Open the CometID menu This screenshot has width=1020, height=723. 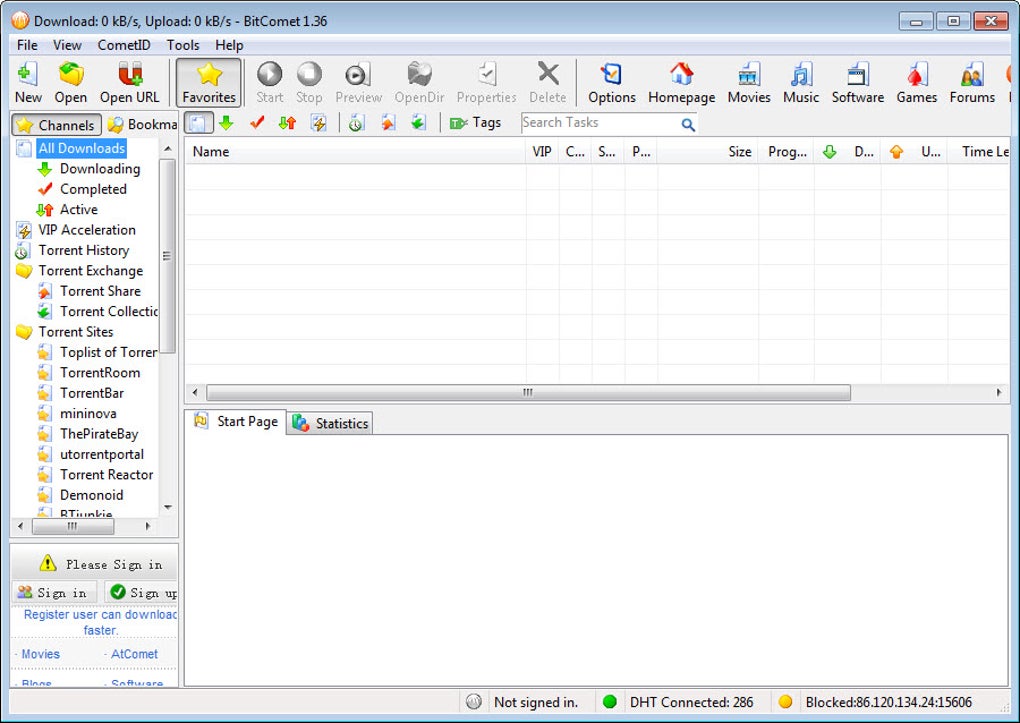click(124, 45)
